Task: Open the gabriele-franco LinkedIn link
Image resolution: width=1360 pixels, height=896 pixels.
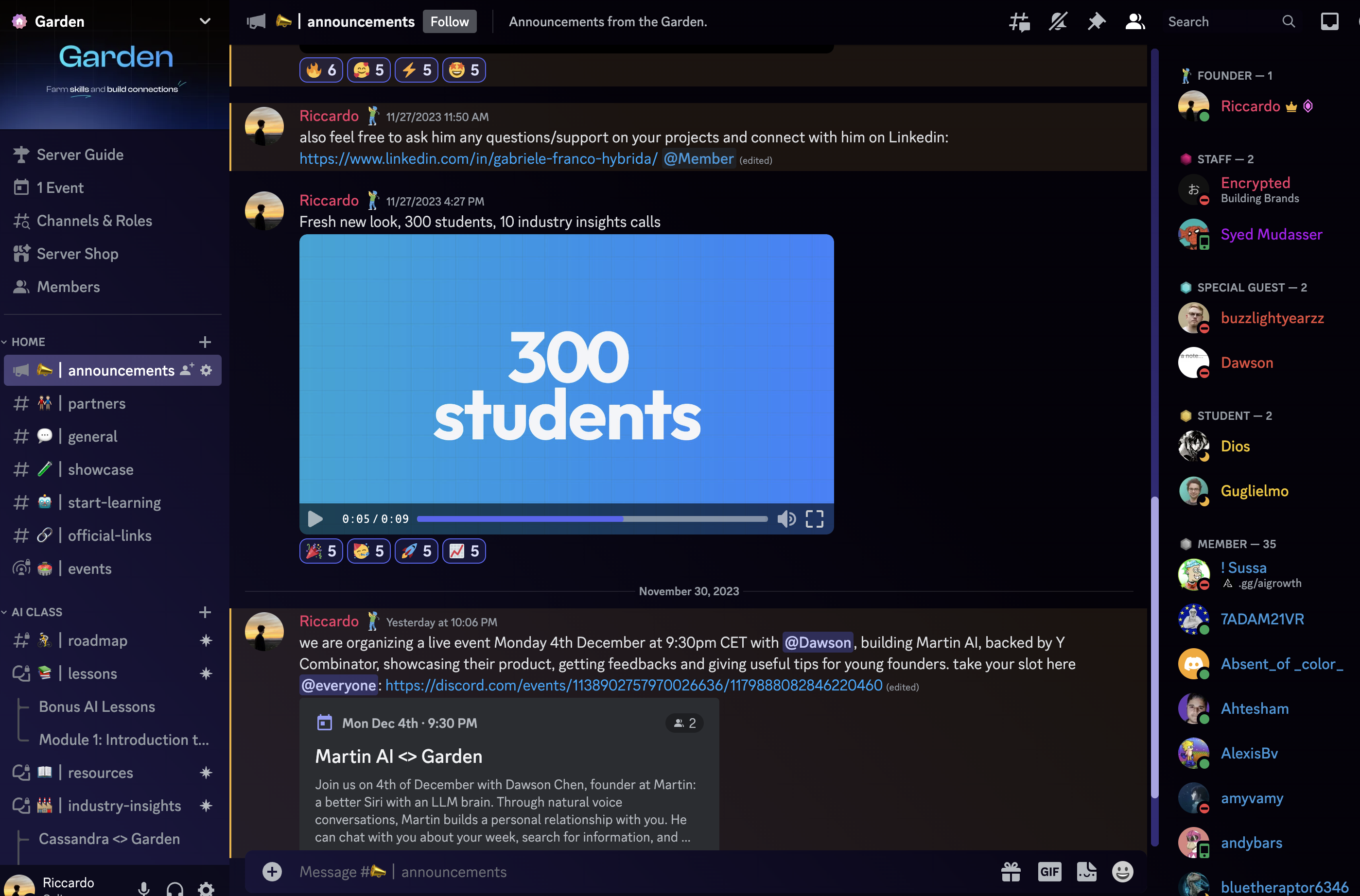Action: [478, 159]
